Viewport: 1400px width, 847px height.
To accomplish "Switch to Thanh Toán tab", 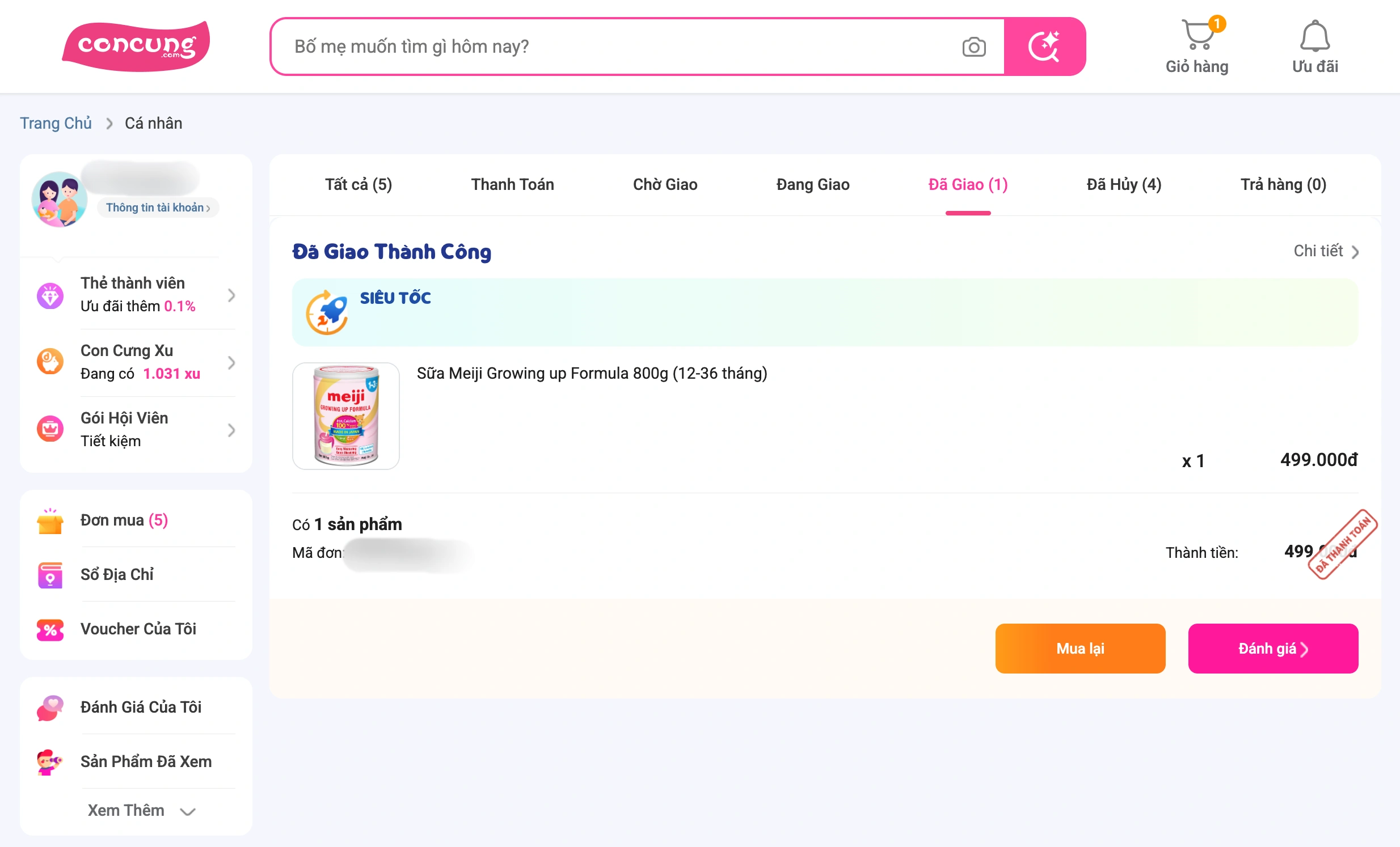I will tap(512, 184).
